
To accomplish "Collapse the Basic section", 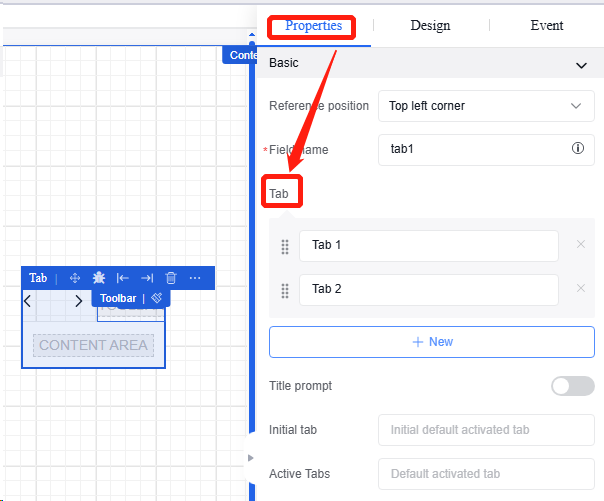I will coord(581,64).
